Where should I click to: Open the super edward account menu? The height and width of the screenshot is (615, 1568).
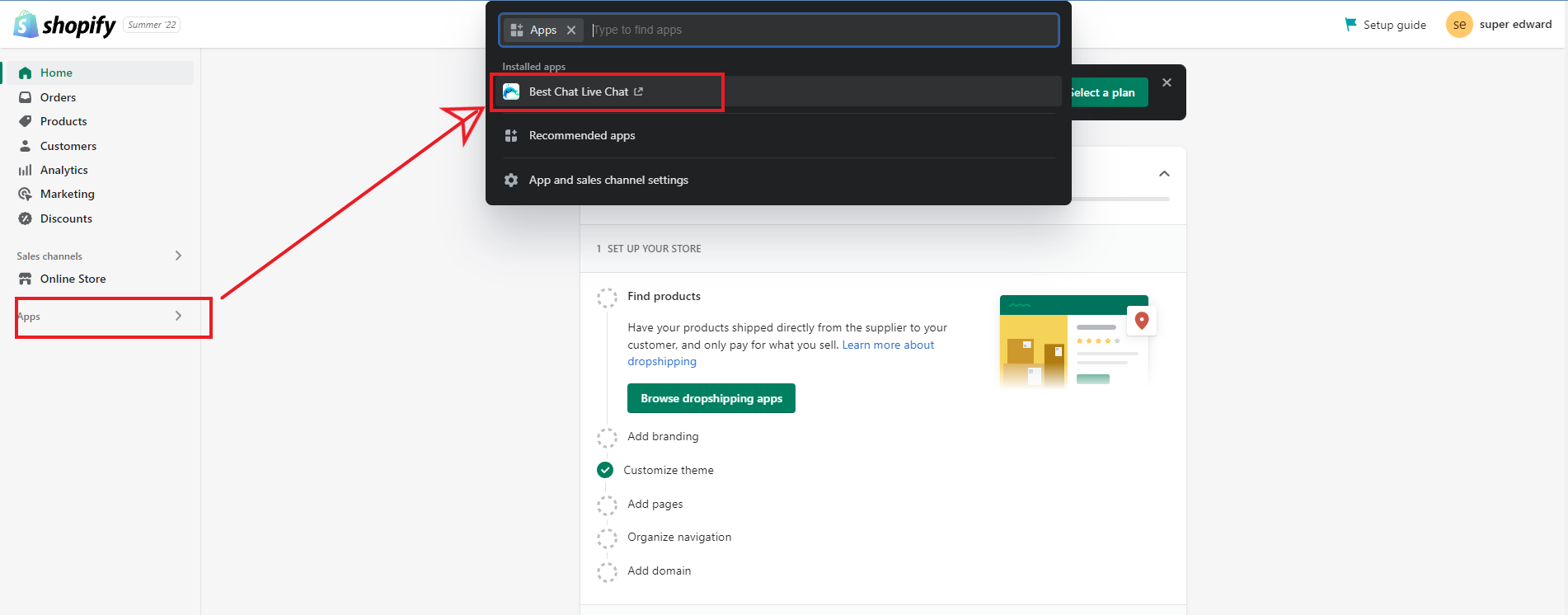click(1499, 25)
